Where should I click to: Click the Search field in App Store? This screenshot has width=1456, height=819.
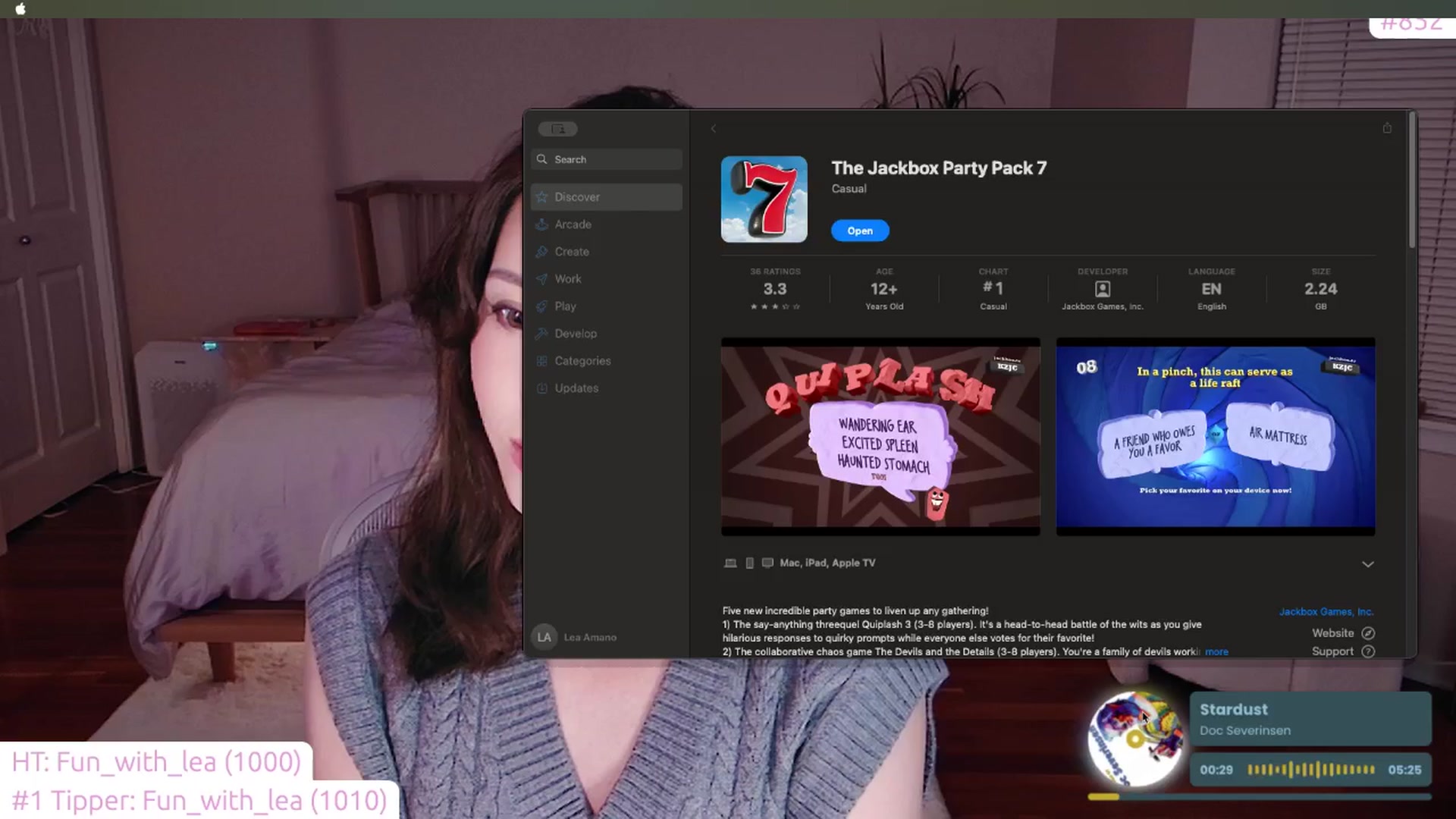pyautogui.click(x=607, y=159)
